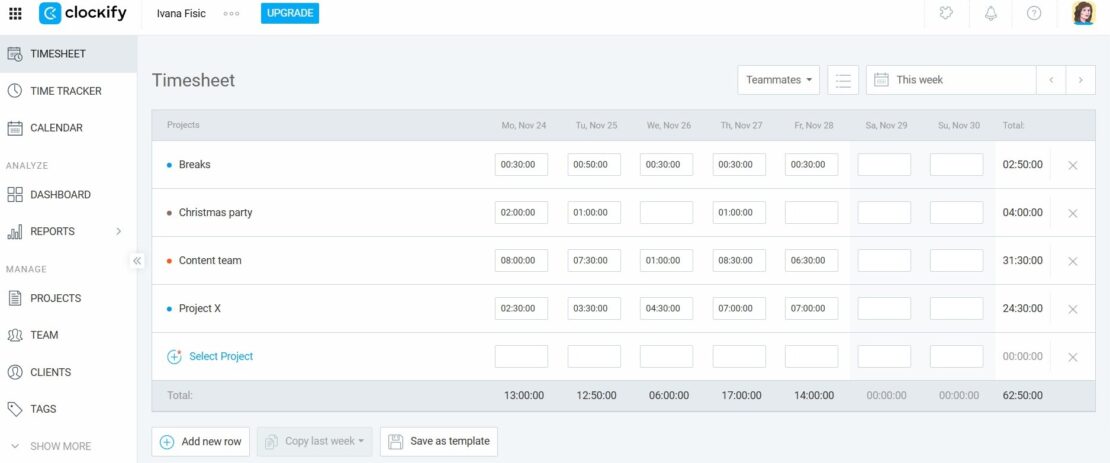Edit Christmas party Monday field 02:00:00
The image size is (1110, 463).
click(x=522, y=212)
